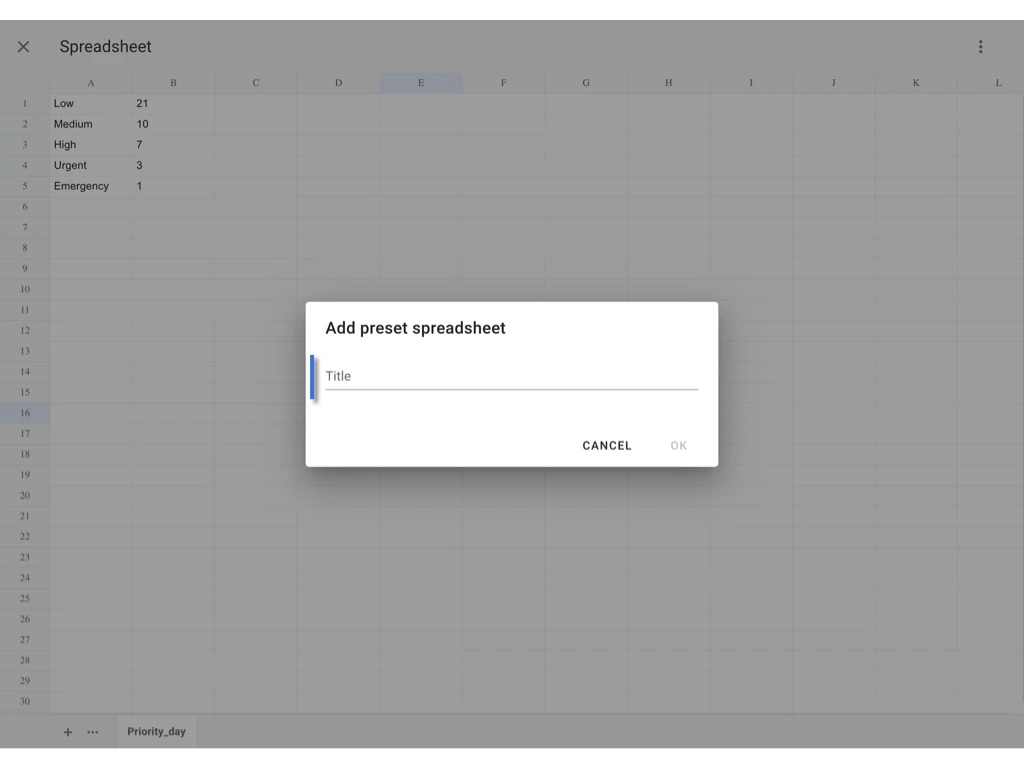1024x768 pixels.
Task: Open sheet options via ellipsis icon
Action: pos(92,731)
